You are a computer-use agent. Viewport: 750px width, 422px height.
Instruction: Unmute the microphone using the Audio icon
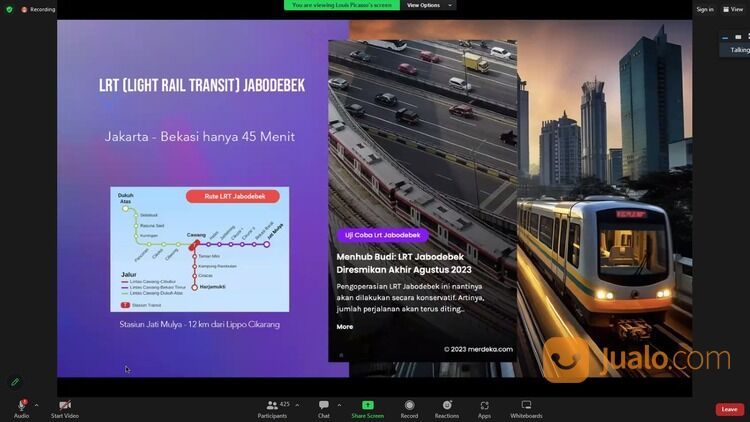21,405
